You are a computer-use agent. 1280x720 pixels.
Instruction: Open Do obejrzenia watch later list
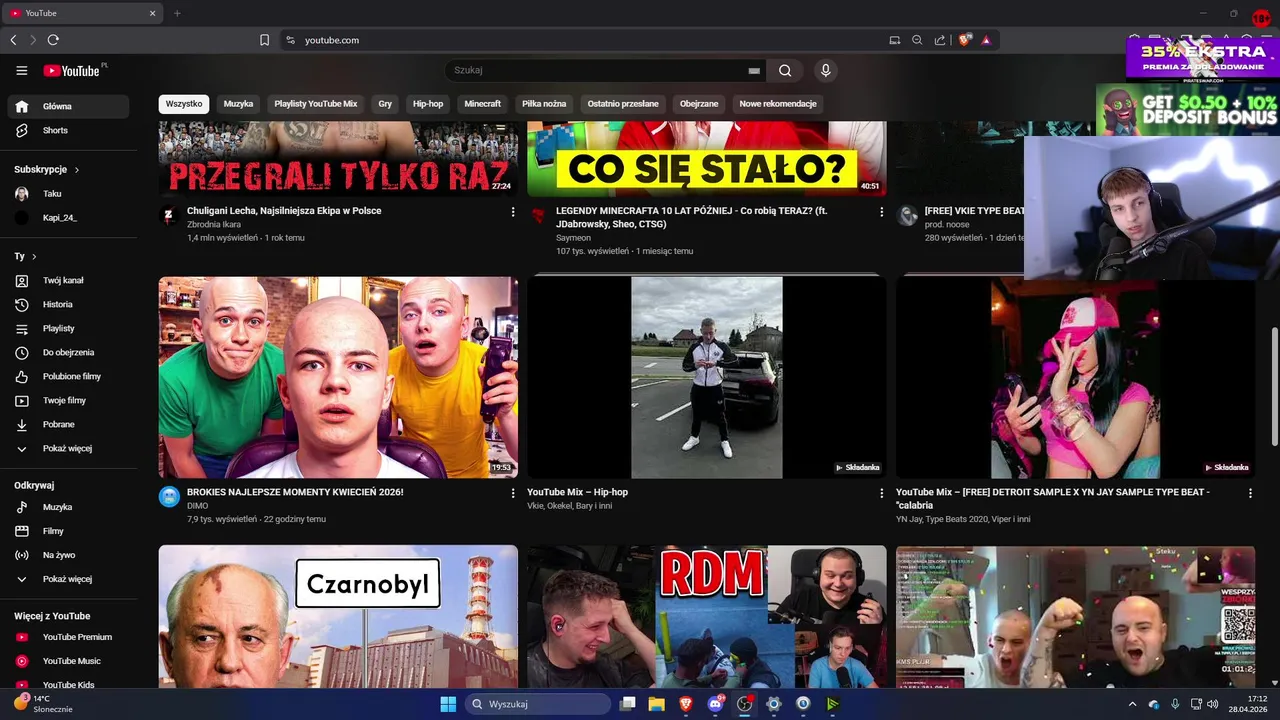[x=69, y=352]
